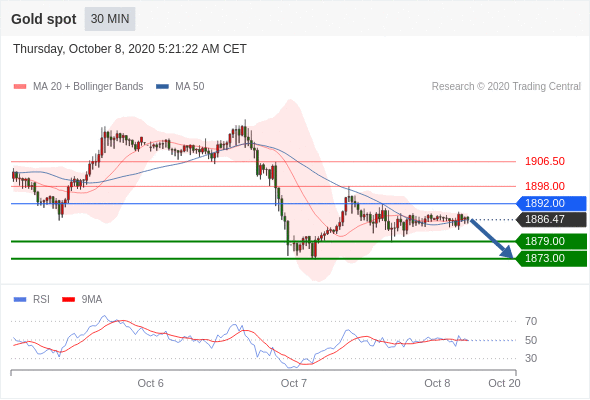Click the MA 20 + Bollinger Bands legend swatch
Viewport: 590px width, 400px height.
[x=20, y=87]
